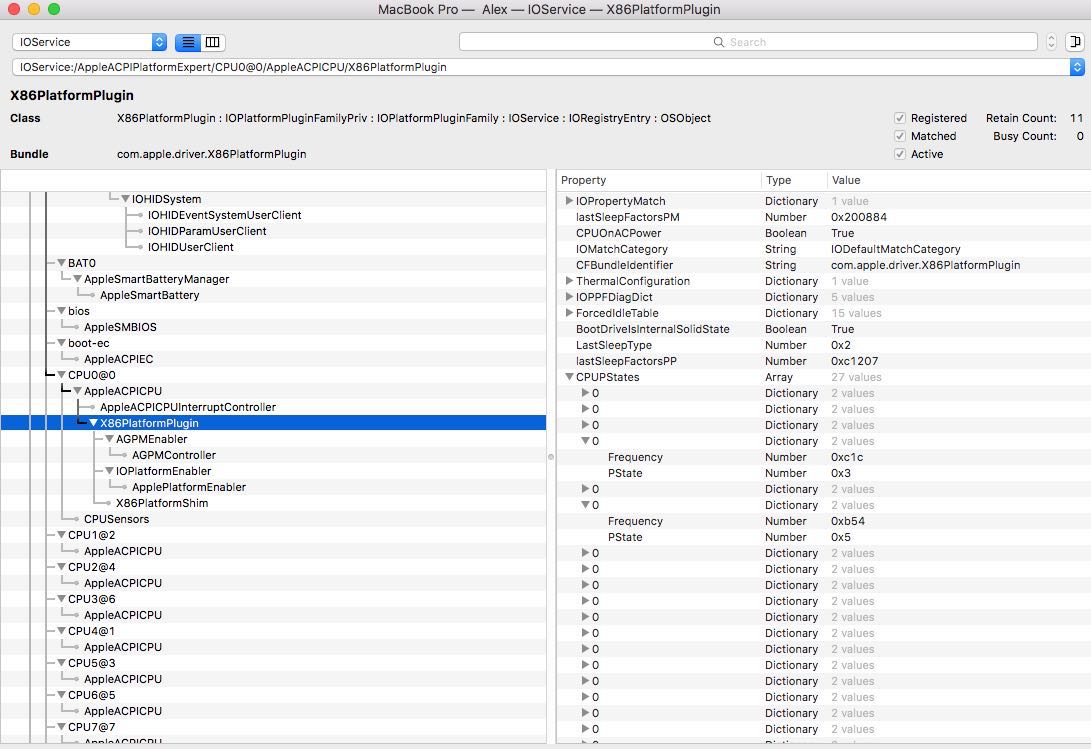Collapse the entry with Frequency 0xc1c
Screen dimensions: 1091x749
pos(585,441)
